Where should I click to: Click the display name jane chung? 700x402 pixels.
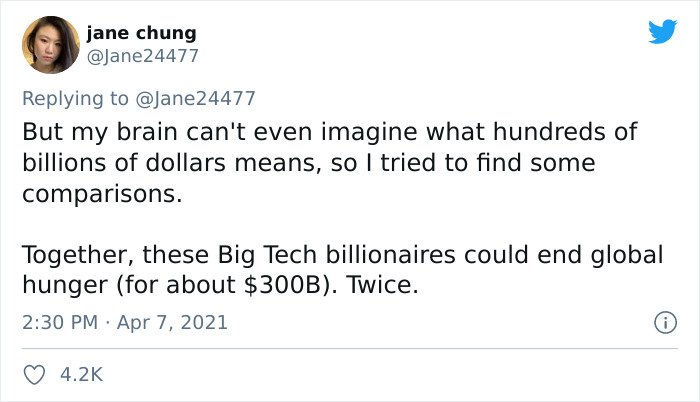(x=141, y=33)
